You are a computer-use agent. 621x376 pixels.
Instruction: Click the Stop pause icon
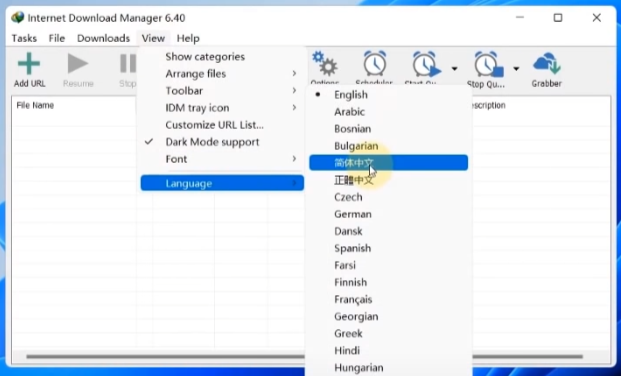[128, 63]
